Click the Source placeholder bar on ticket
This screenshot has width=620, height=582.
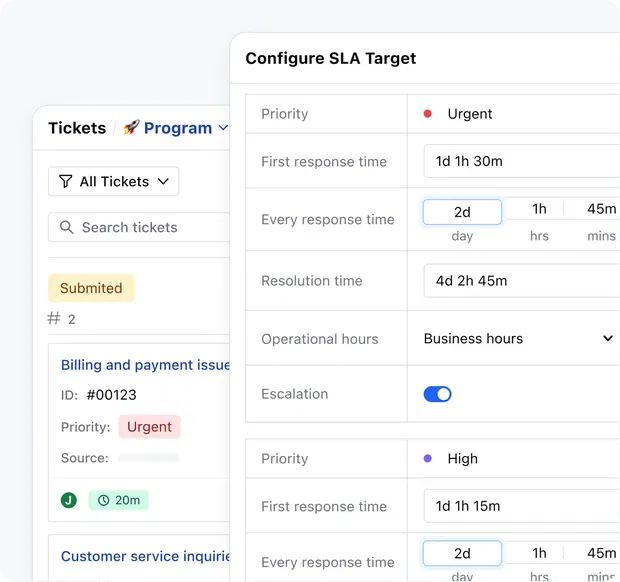(x=149, y=458)
